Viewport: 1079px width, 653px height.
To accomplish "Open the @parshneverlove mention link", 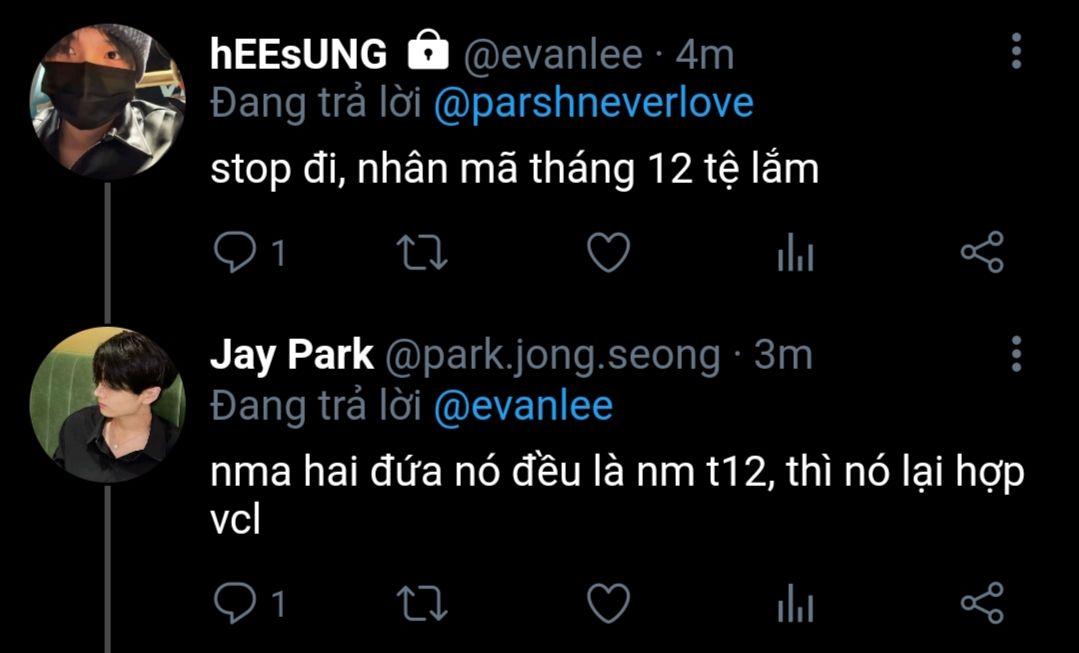I will point(594,105).
